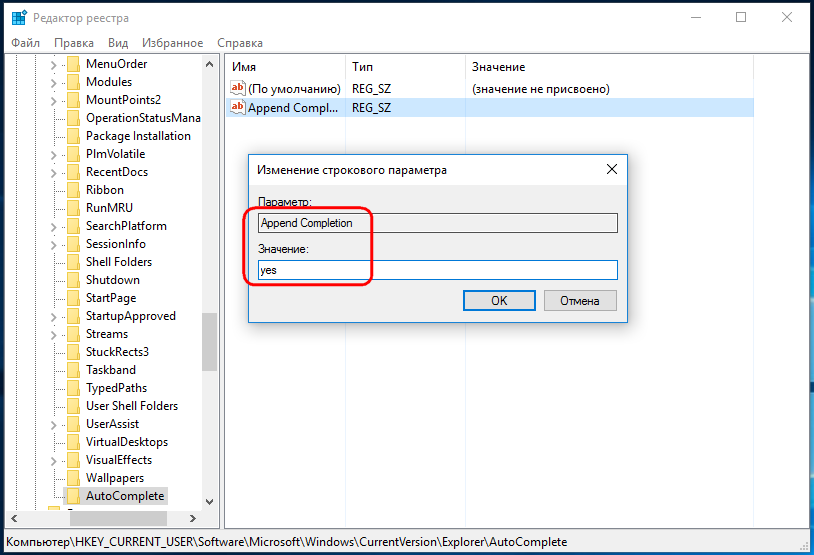
Task: Expand the Modules key
Action: point(53,83)
